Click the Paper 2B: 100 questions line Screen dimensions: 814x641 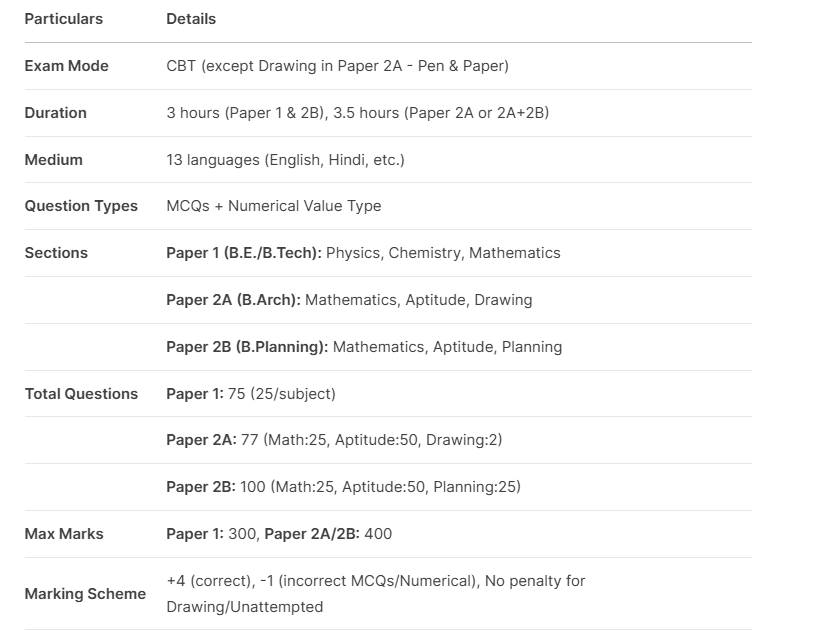[343, 487]
